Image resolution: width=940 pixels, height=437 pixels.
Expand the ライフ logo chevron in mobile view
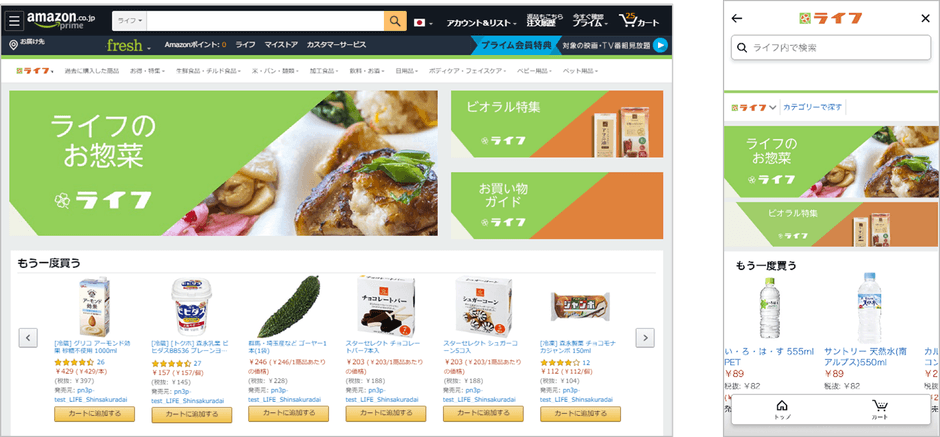tap(773, 107)
